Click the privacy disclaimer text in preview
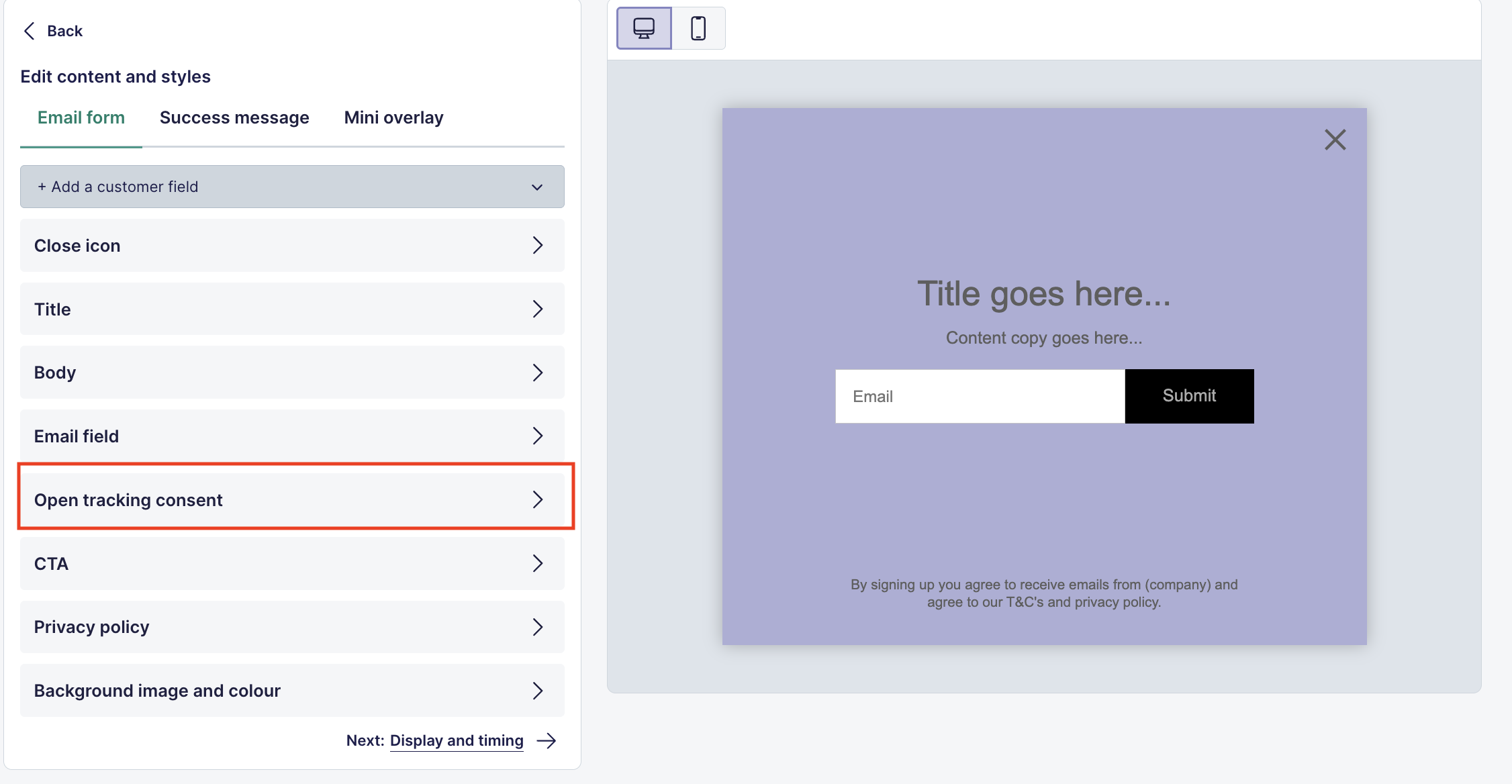The width and height of the screenshot is (1512, 784). [1044, 593]
